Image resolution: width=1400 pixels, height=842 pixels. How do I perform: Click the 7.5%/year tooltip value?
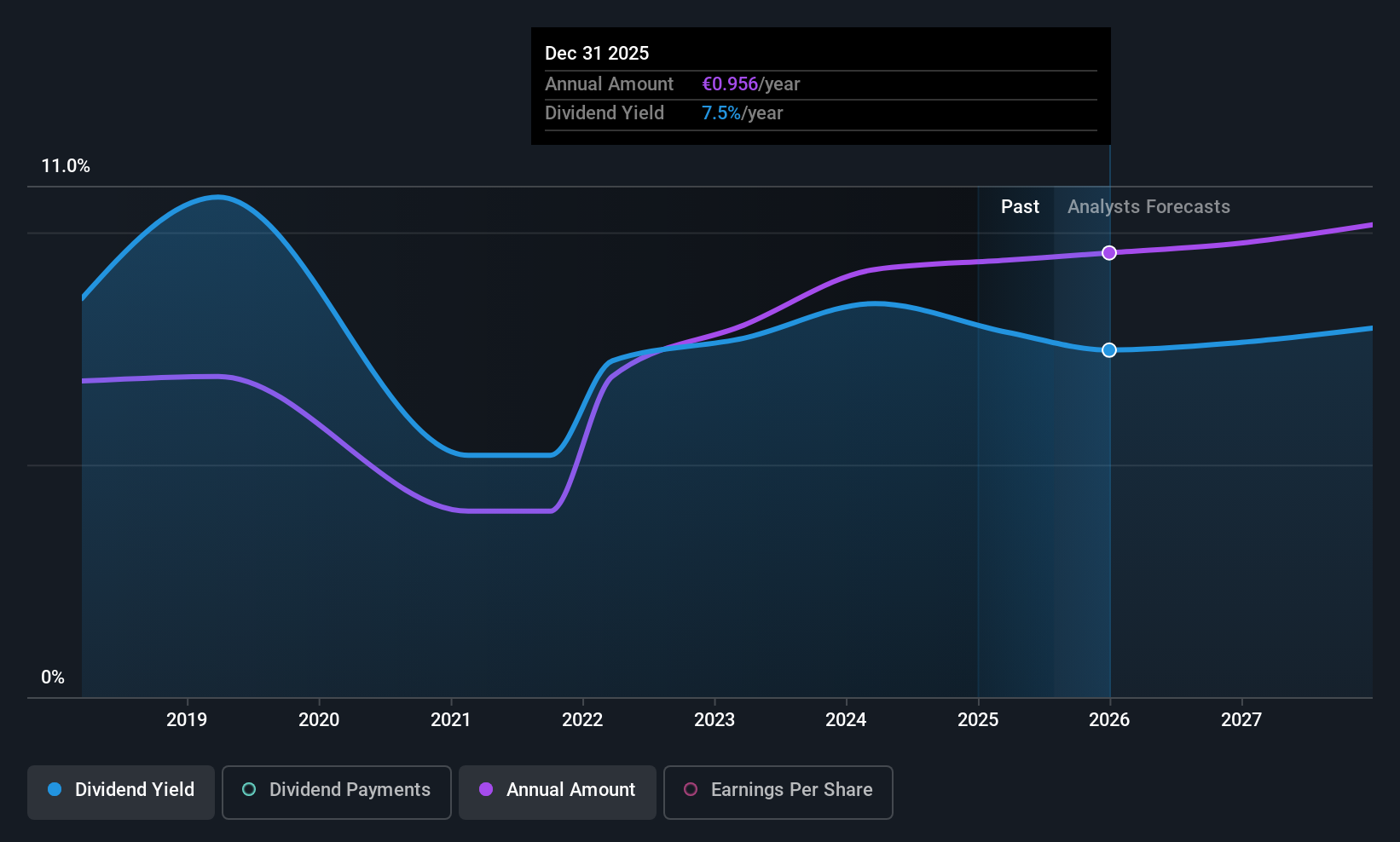[x=742, y=113]
